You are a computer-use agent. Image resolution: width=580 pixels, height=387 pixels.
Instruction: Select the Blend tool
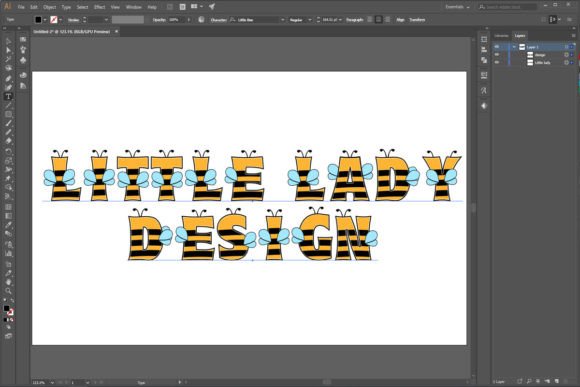click(x=8, y=233)
